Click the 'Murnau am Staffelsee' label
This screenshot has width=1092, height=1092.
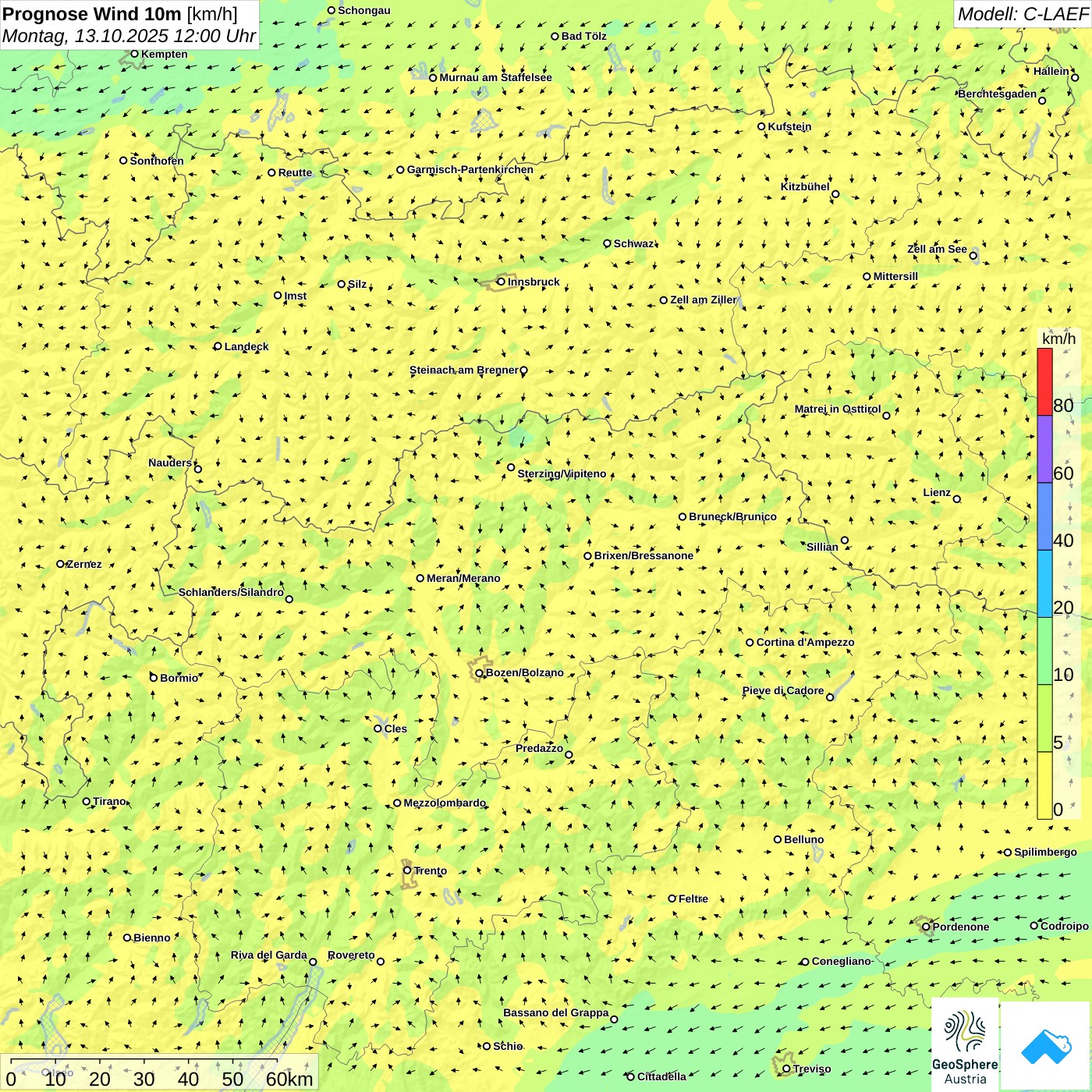(495, 77)
